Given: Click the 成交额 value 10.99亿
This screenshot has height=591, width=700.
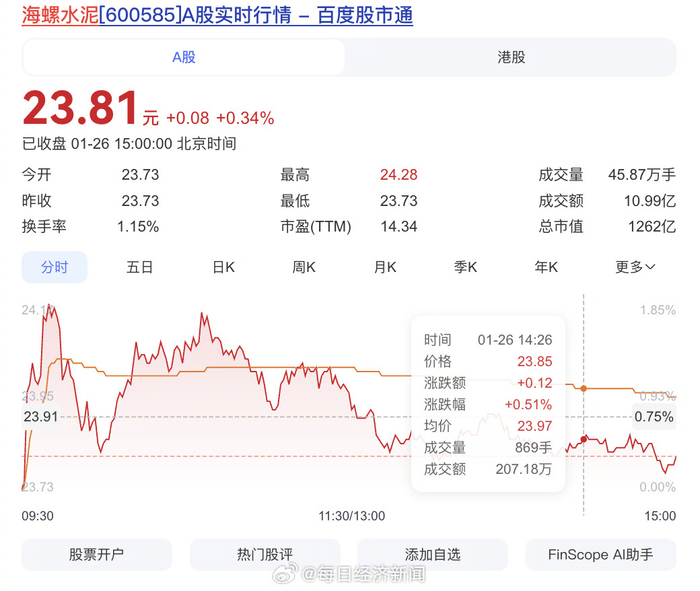Looking at the screenshot, I should click(x=650, y=201).
